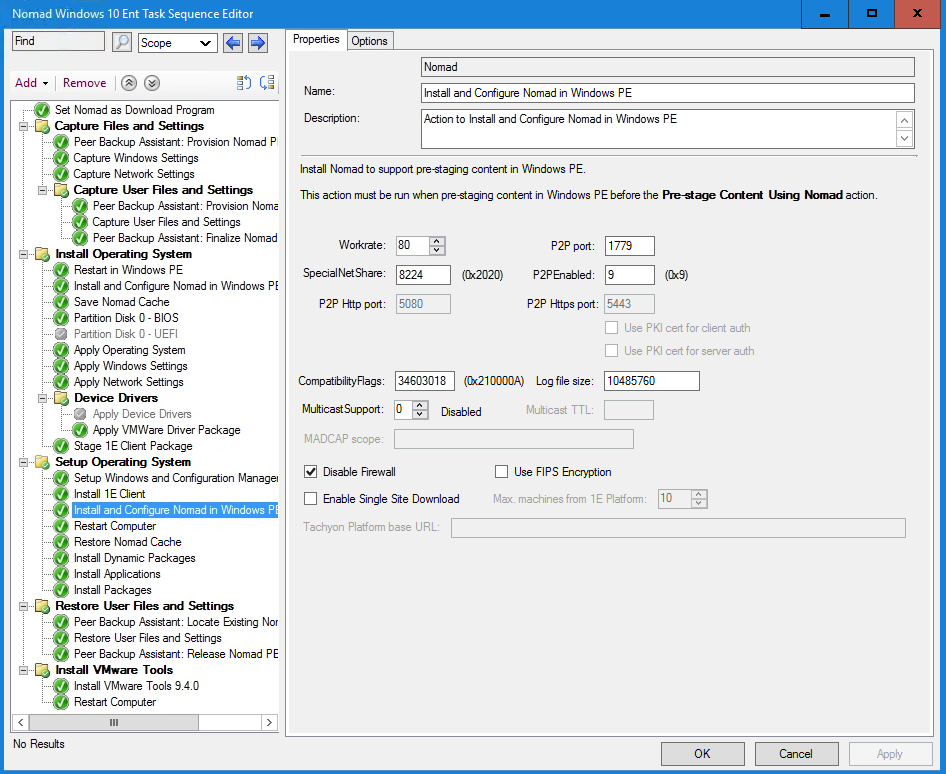The width and height of the screenshot is (946, 774).
Task: Click the magnifier search icon beside Find
Action: coord(121,42)
